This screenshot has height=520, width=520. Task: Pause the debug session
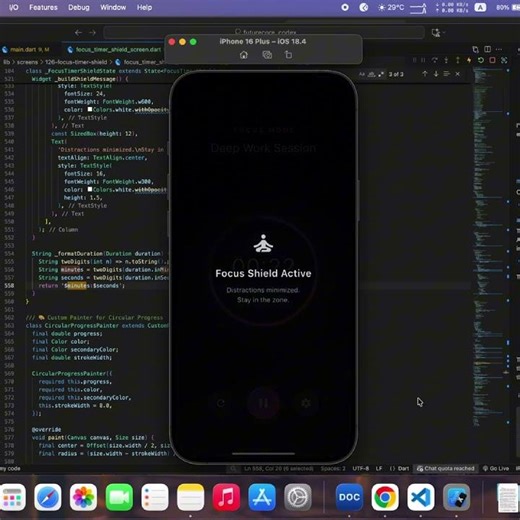[x=423, y=60]
